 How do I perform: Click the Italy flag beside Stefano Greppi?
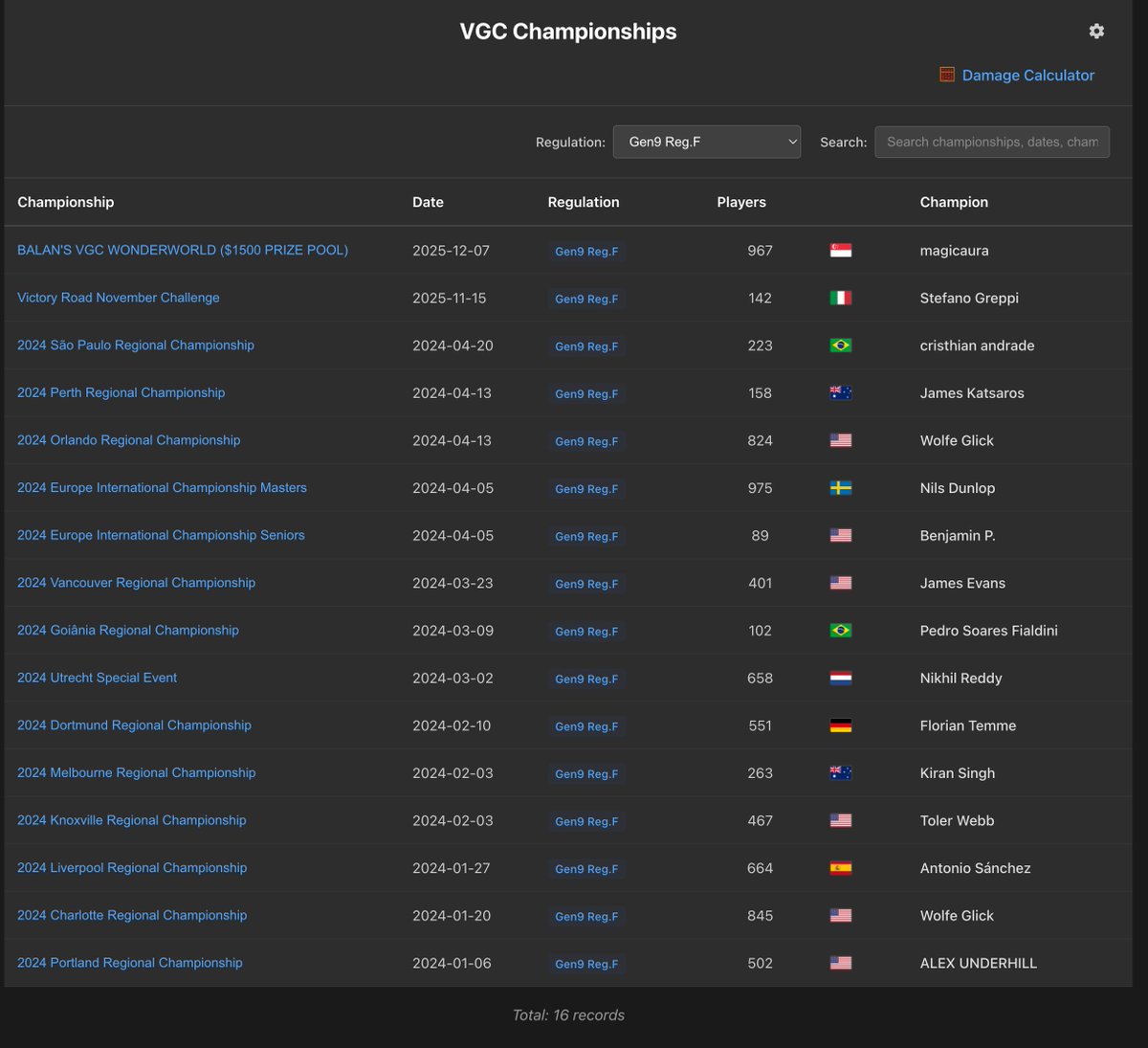841,298
